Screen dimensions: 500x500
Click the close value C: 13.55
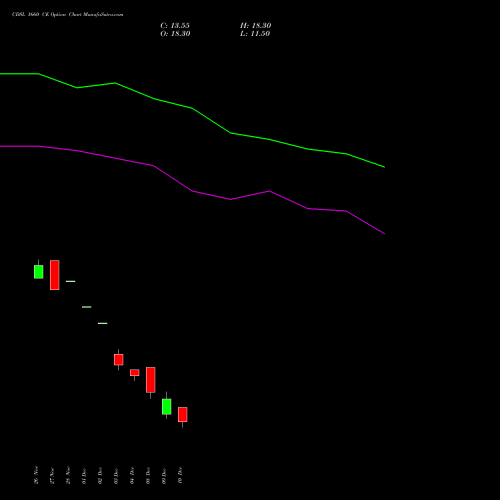175,26
